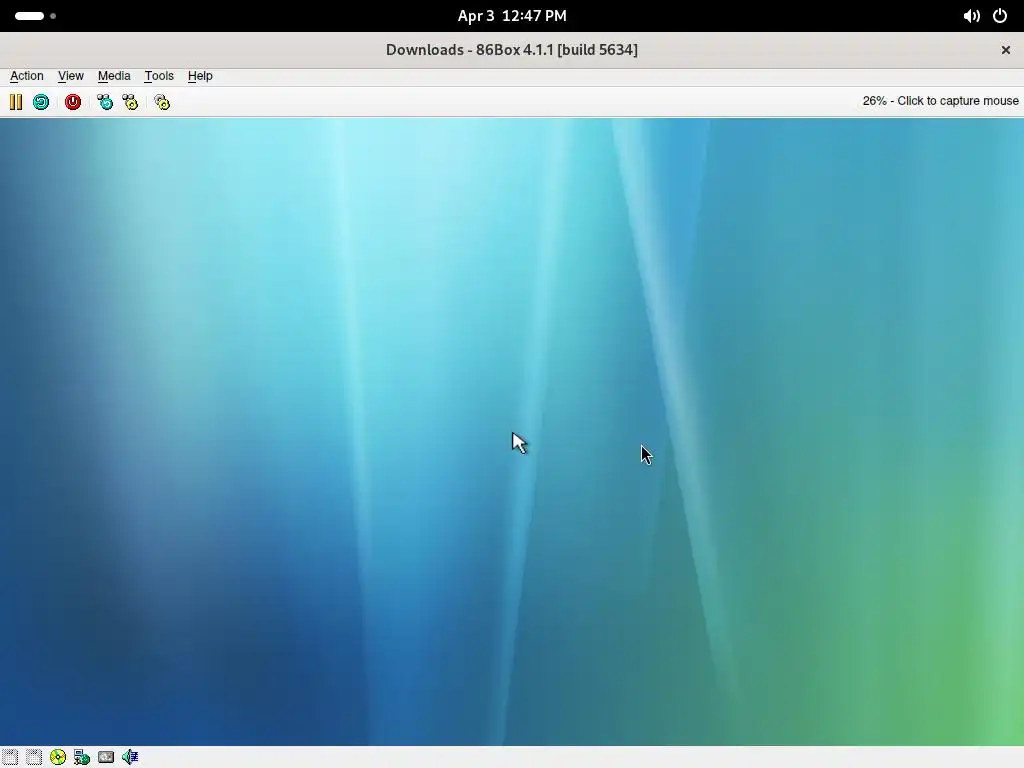1024x768 pixels.
Task: Open the Tools menu
Action: coord(159,76)
